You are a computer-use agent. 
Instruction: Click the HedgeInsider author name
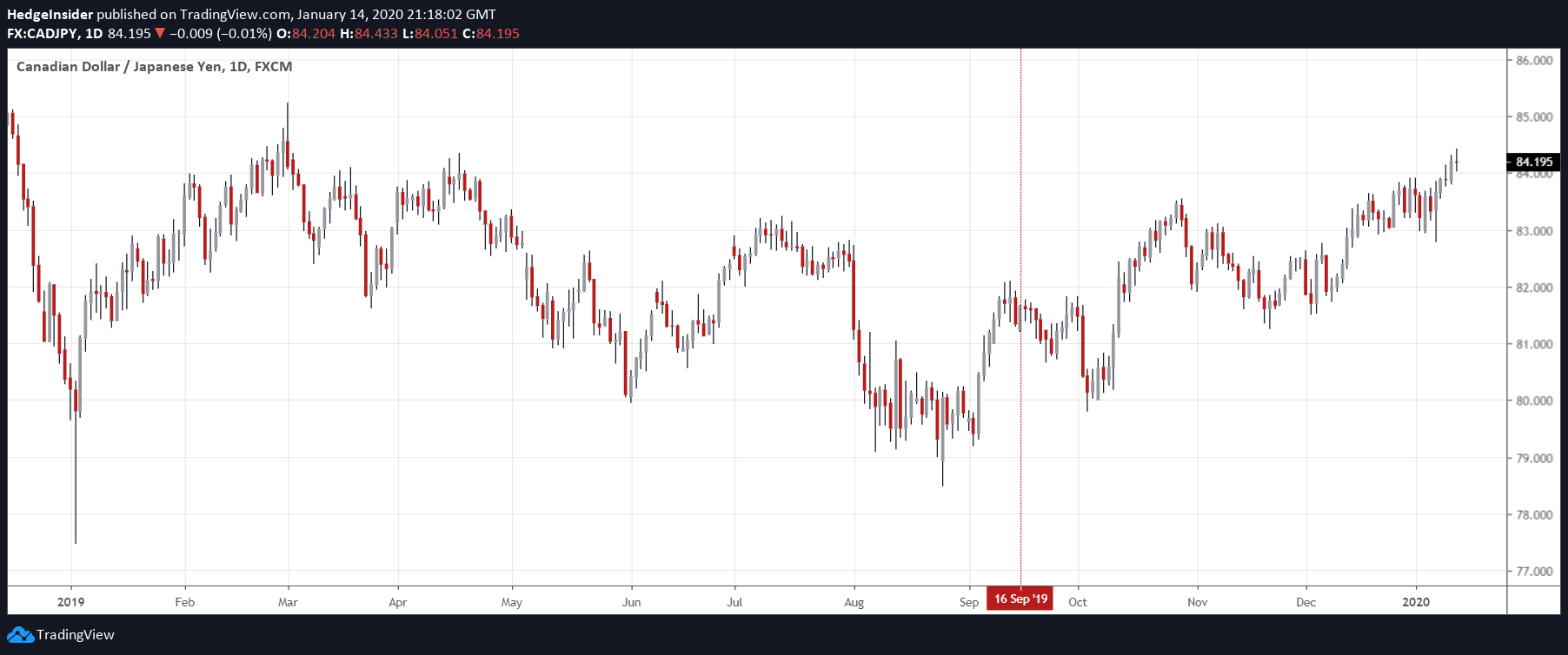click(50, 14)
